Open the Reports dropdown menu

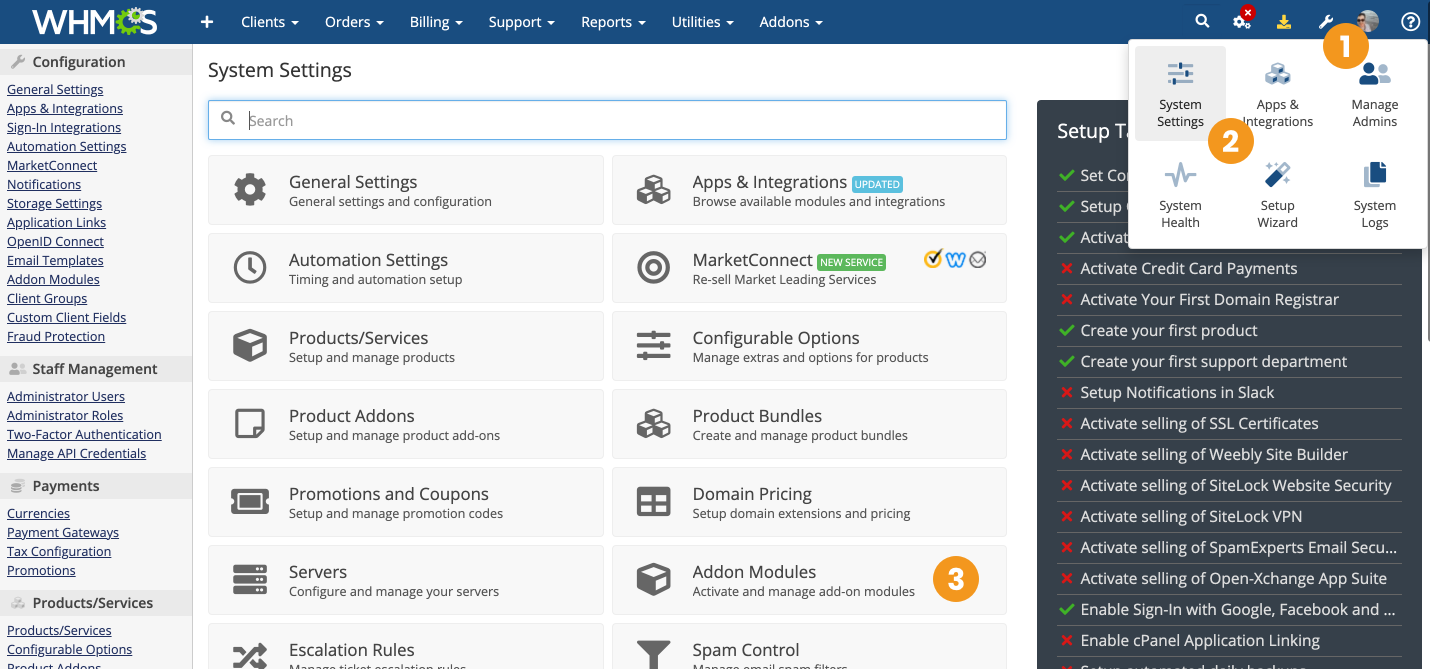pos(612,22)
